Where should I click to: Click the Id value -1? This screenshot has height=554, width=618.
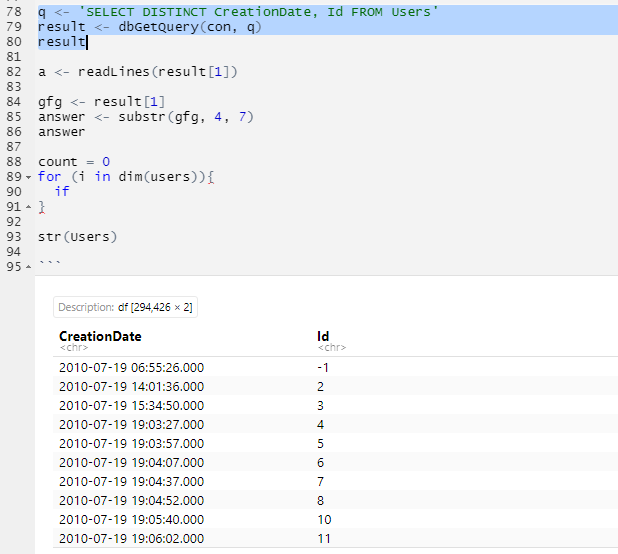click(323, 368)
